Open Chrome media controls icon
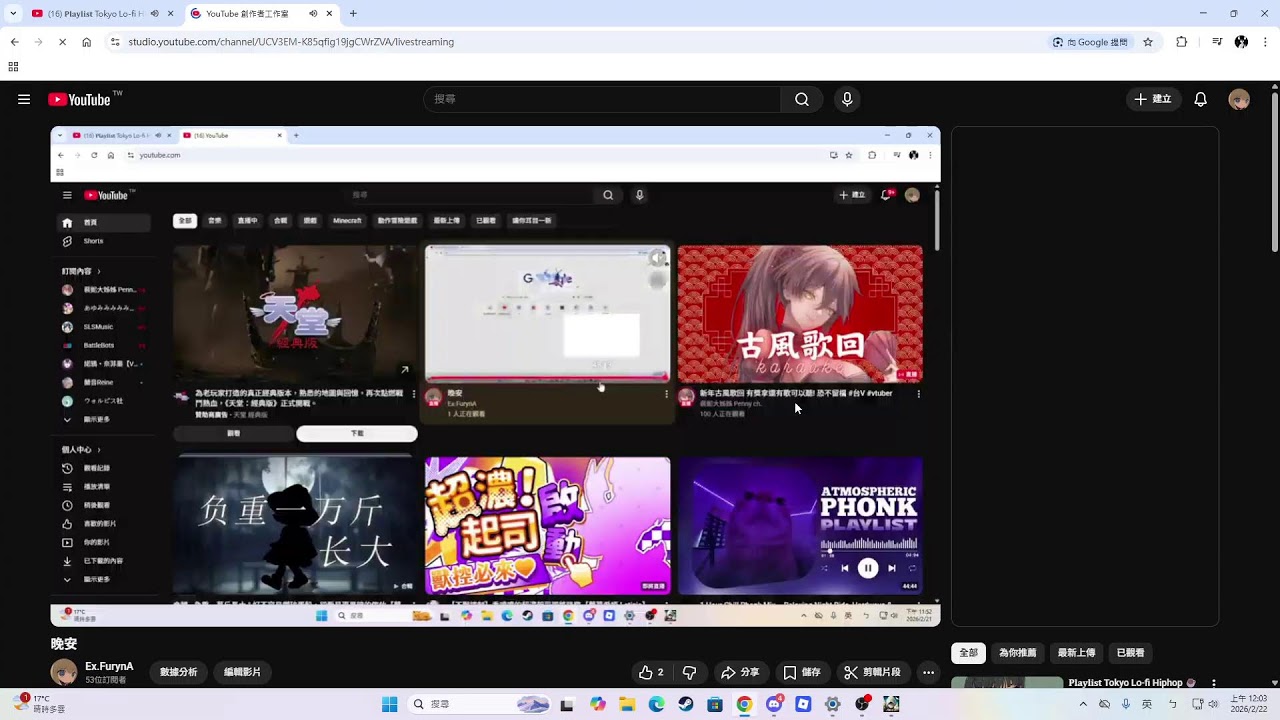 click(1217, 42)
